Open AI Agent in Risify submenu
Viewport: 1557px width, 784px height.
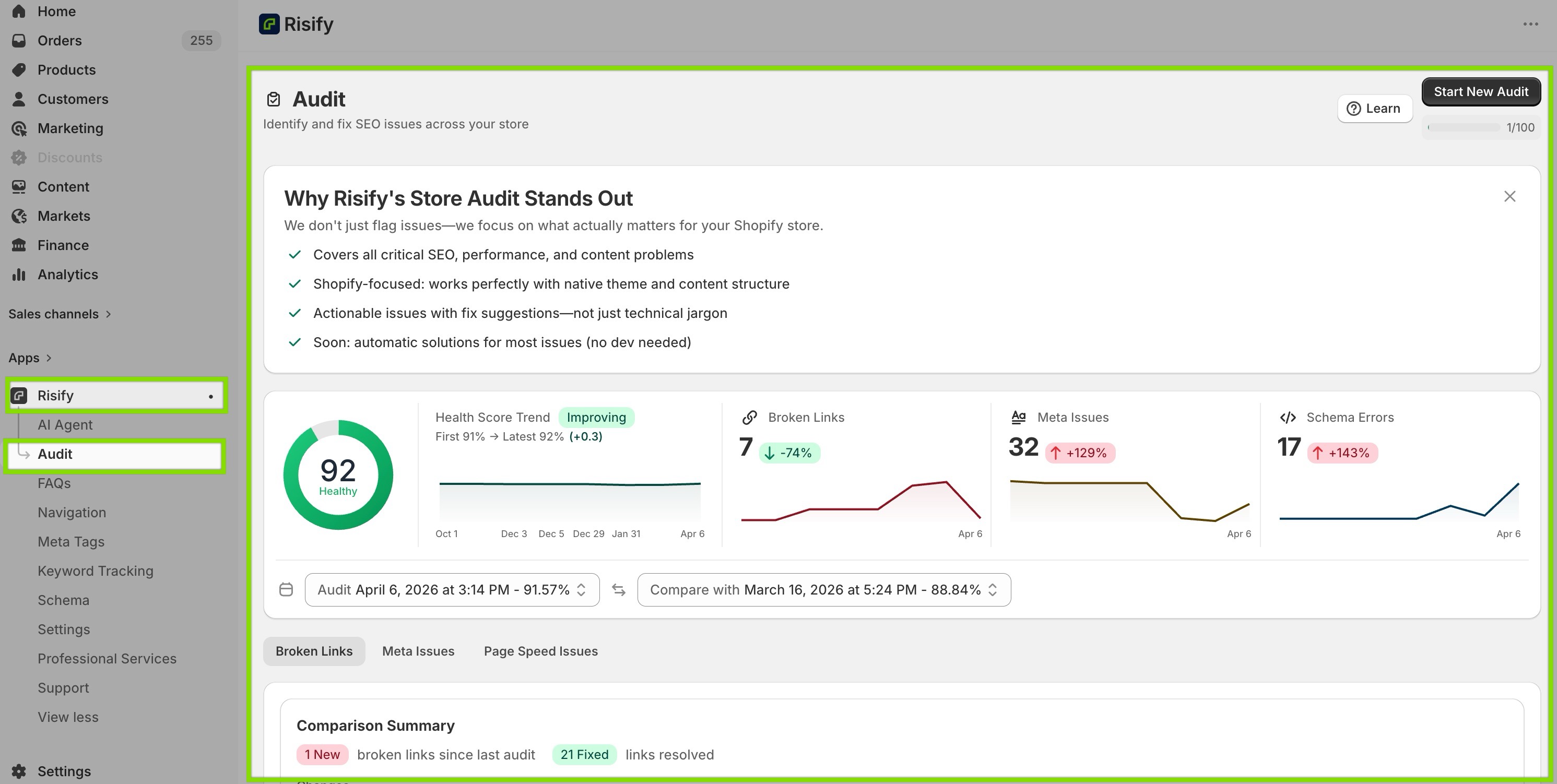65,424
